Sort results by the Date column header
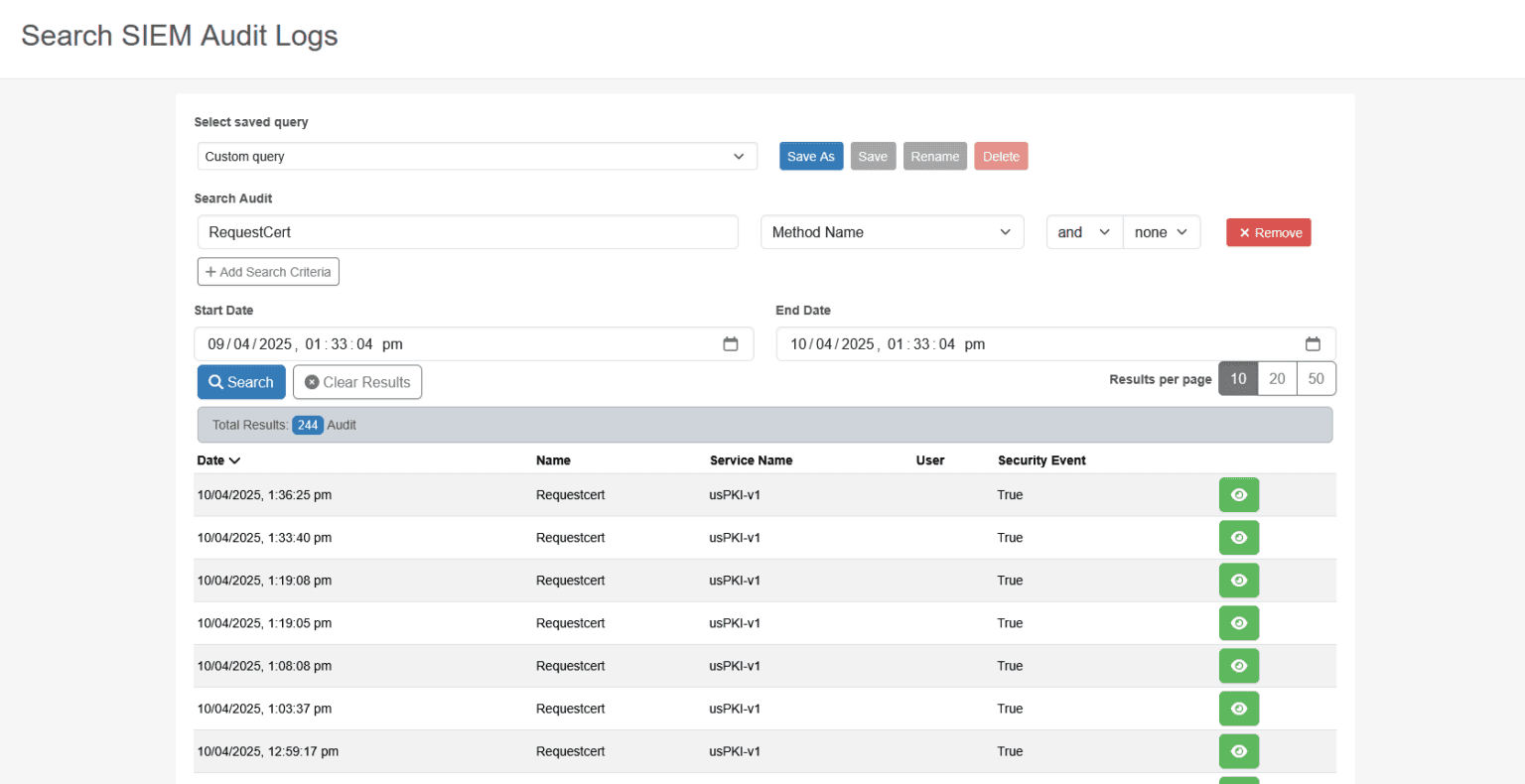Image resolution: width=1525 pixels, height=784 pixels. [218, 460]
